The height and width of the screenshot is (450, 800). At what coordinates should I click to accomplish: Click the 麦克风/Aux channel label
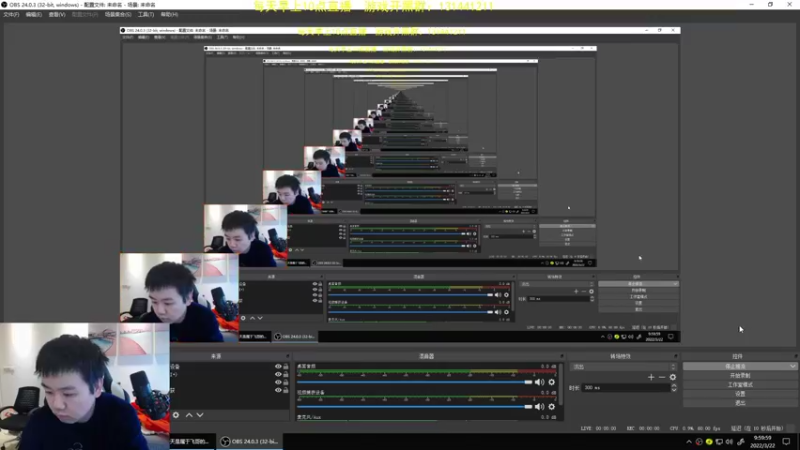point(309,417)
